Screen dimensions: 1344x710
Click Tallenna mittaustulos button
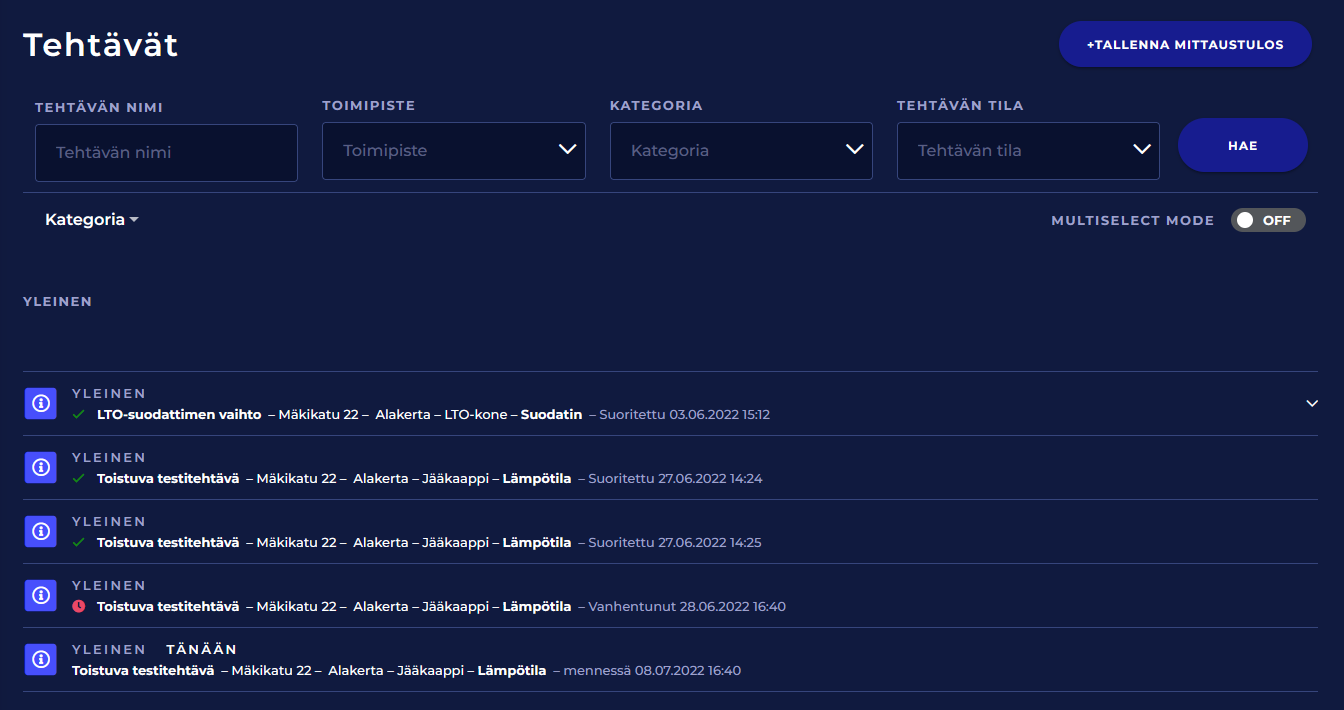click(1185, 44)
